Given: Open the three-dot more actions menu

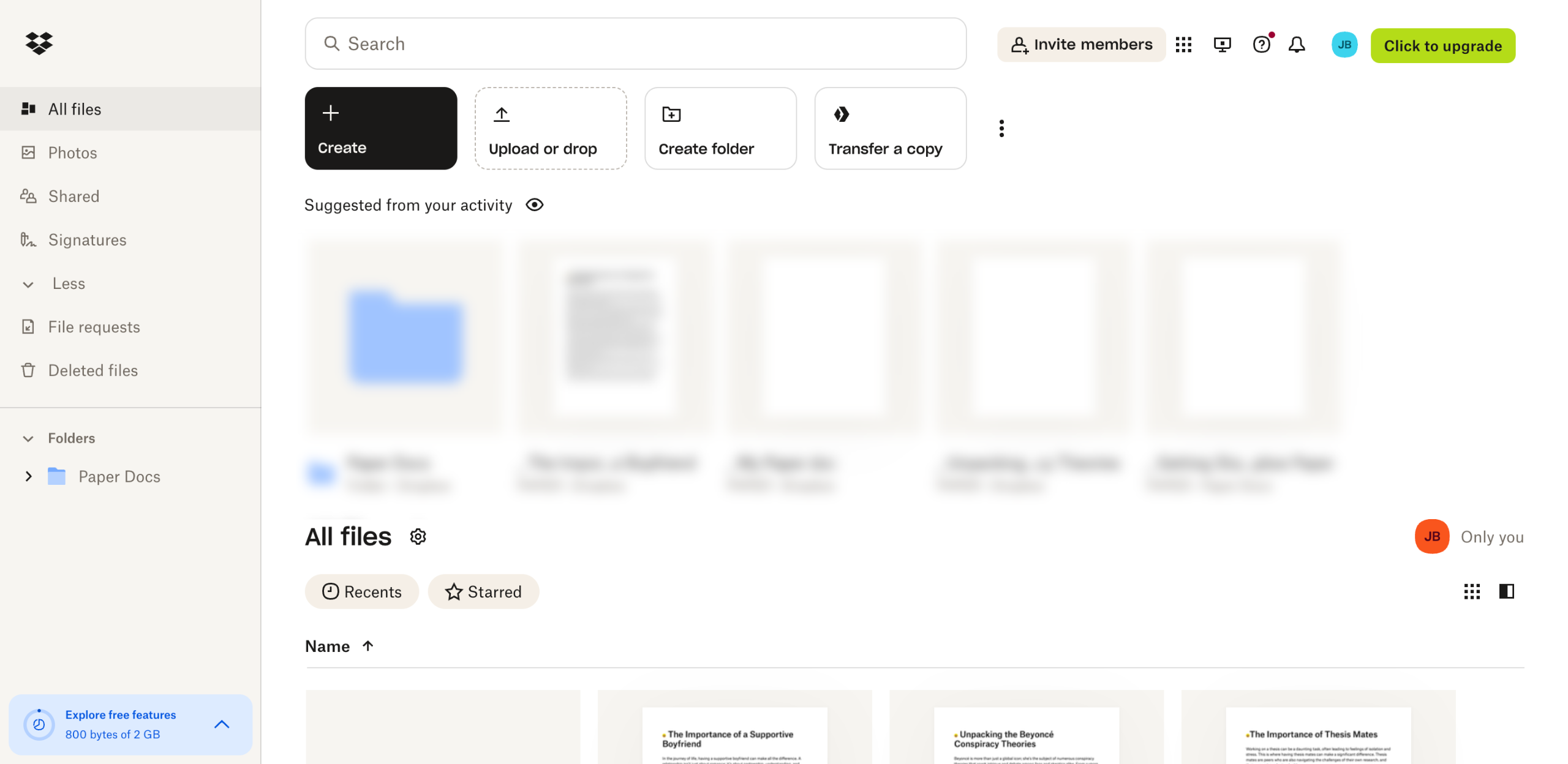Looking at the screenshot, I should pyautogui.click(x=1001, y=129).
